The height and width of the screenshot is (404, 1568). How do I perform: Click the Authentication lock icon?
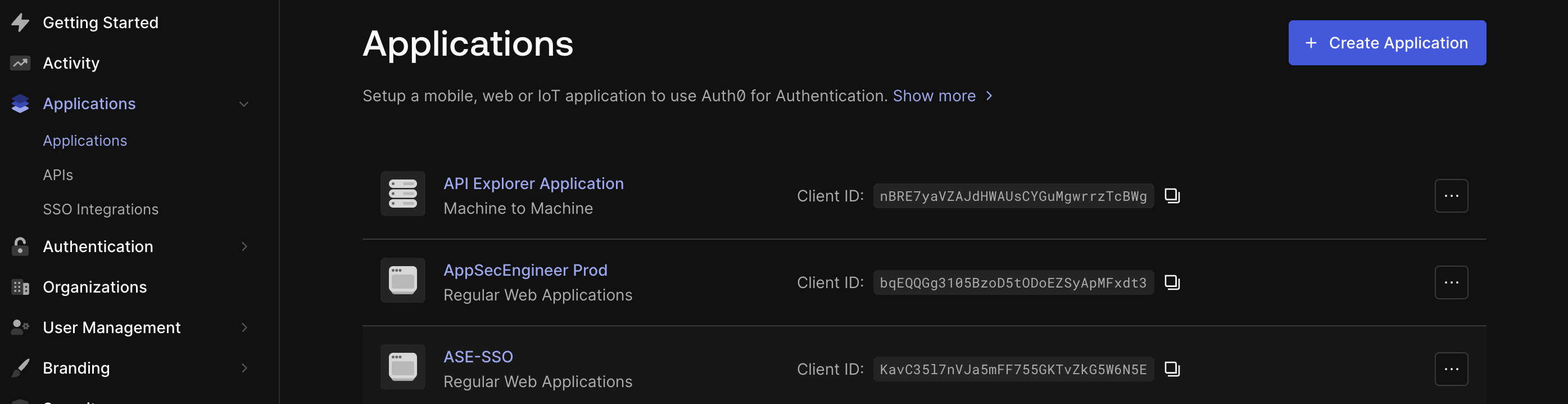coord(20,246)
